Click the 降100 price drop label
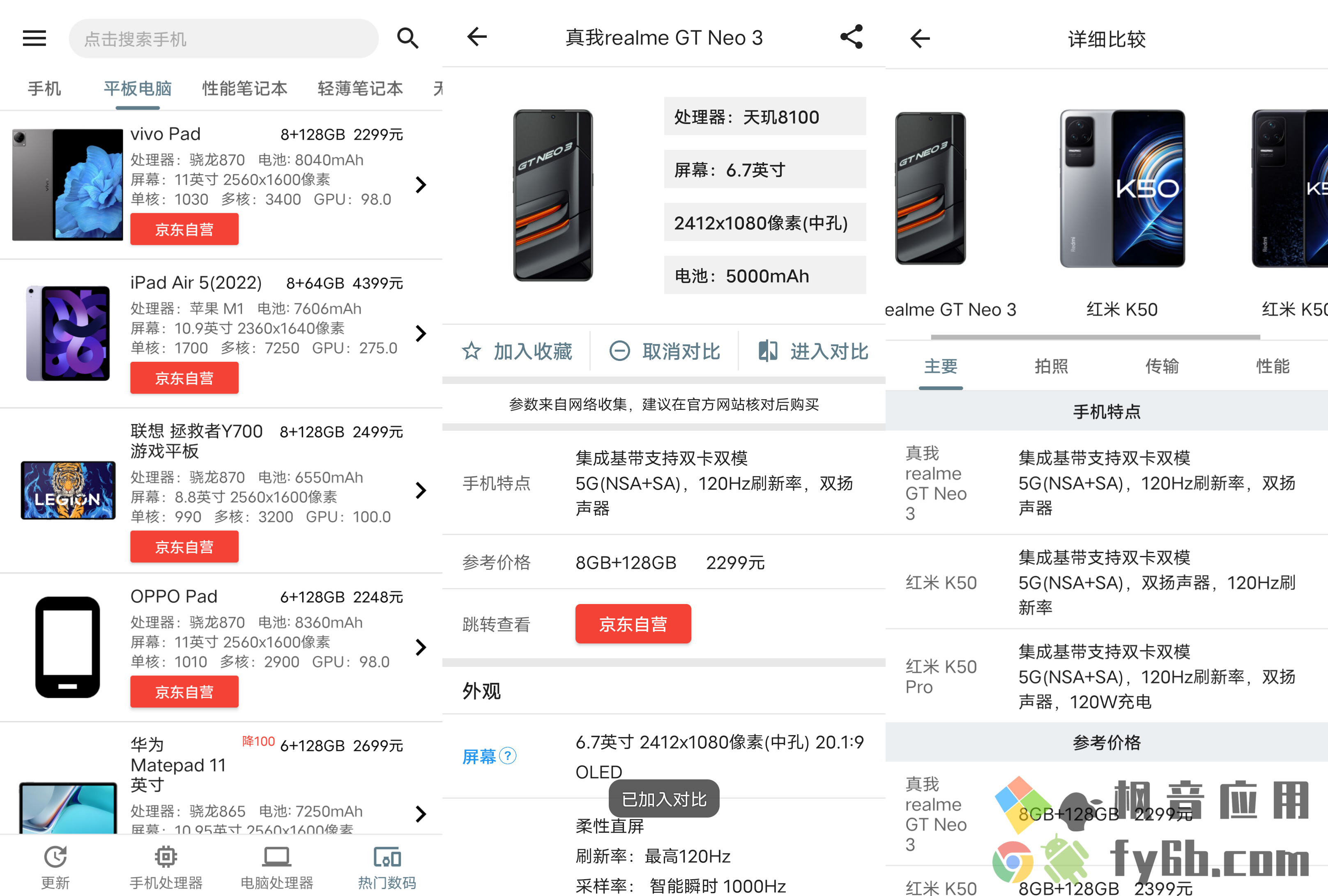Screen dimensions: 1328x896 point(258,741)
